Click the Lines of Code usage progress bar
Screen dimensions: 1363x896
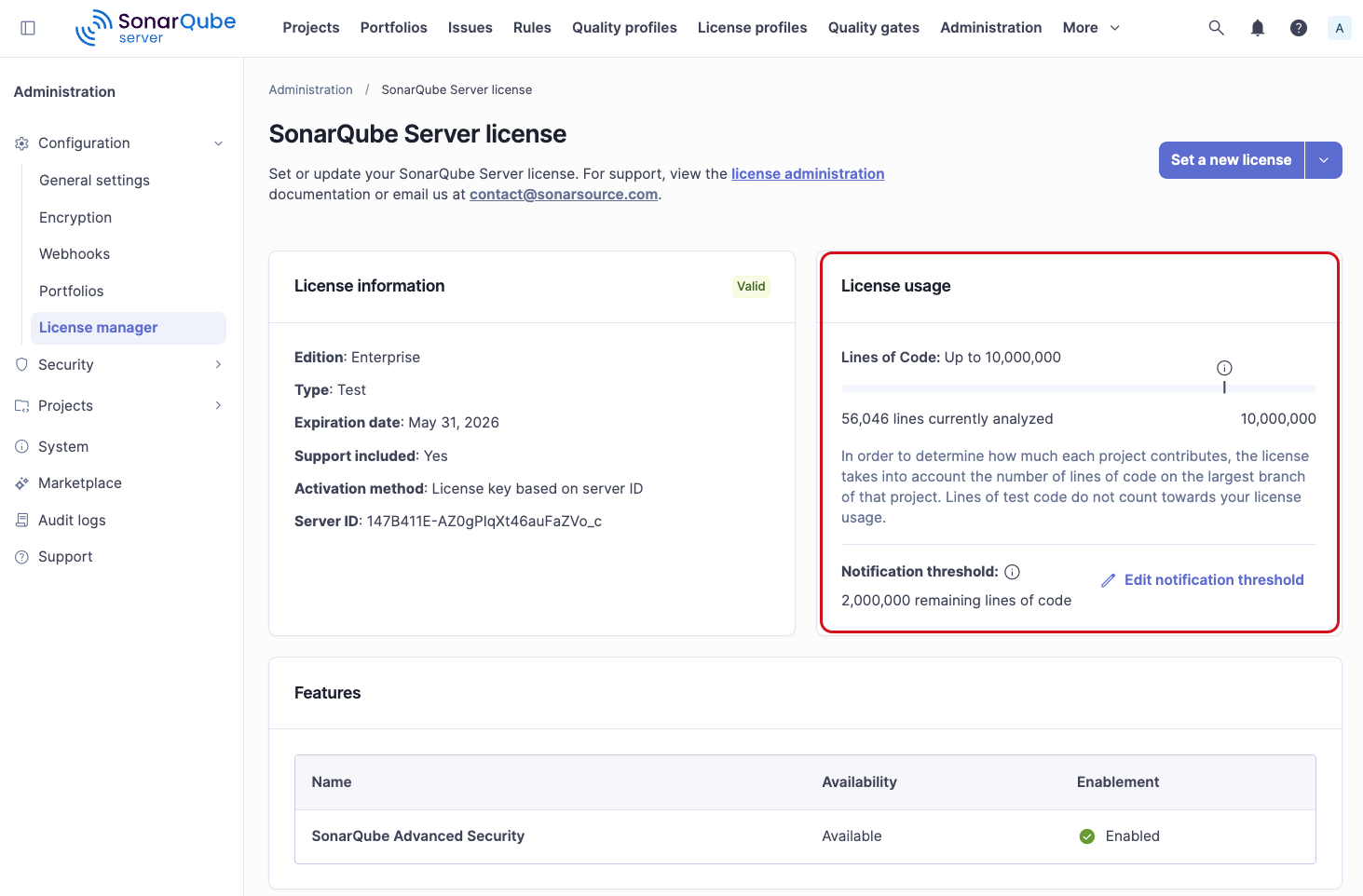(x=1079, y=388)
